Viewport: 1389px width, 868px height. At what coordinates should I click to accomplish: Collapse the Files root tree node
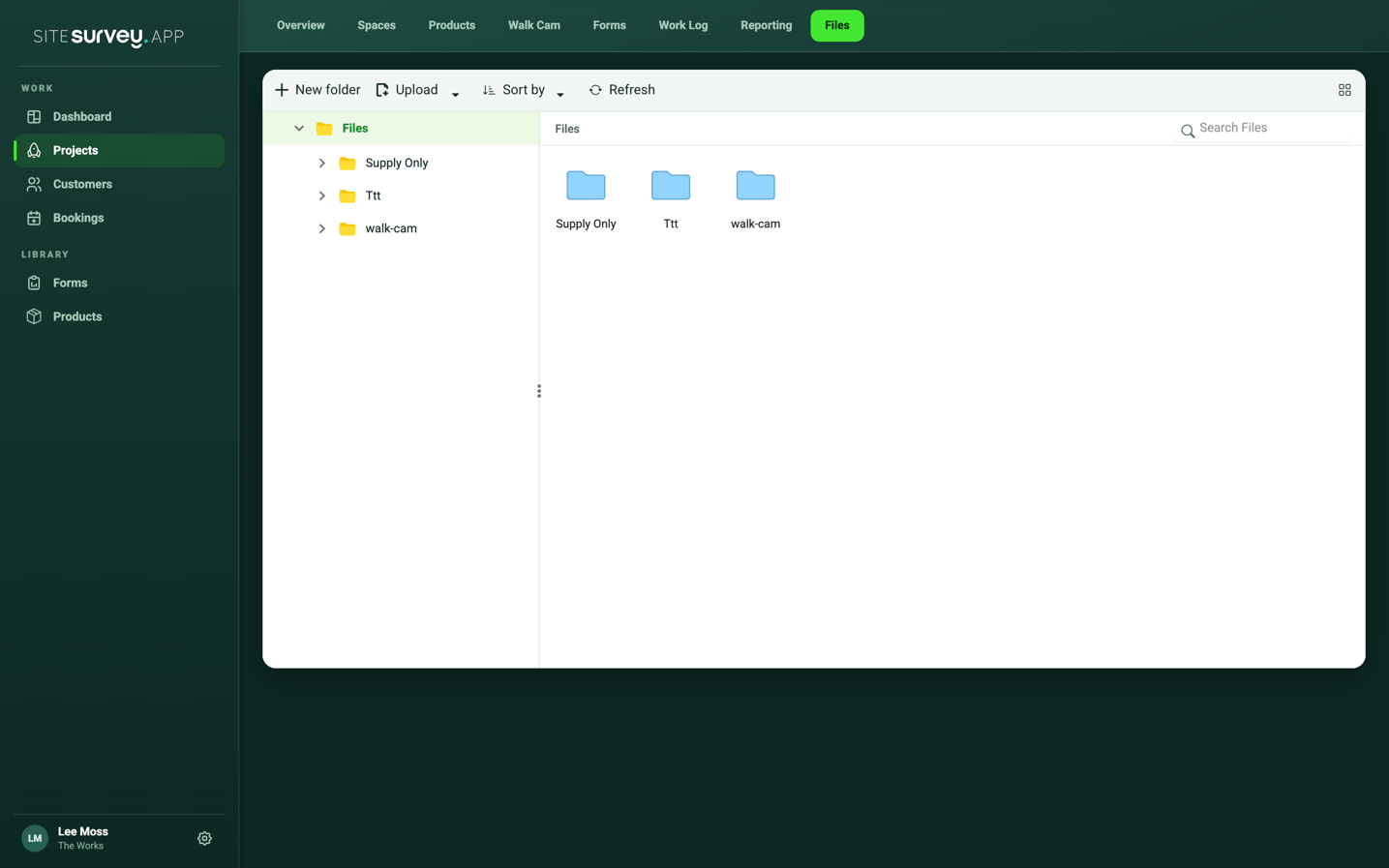[299, 129]
